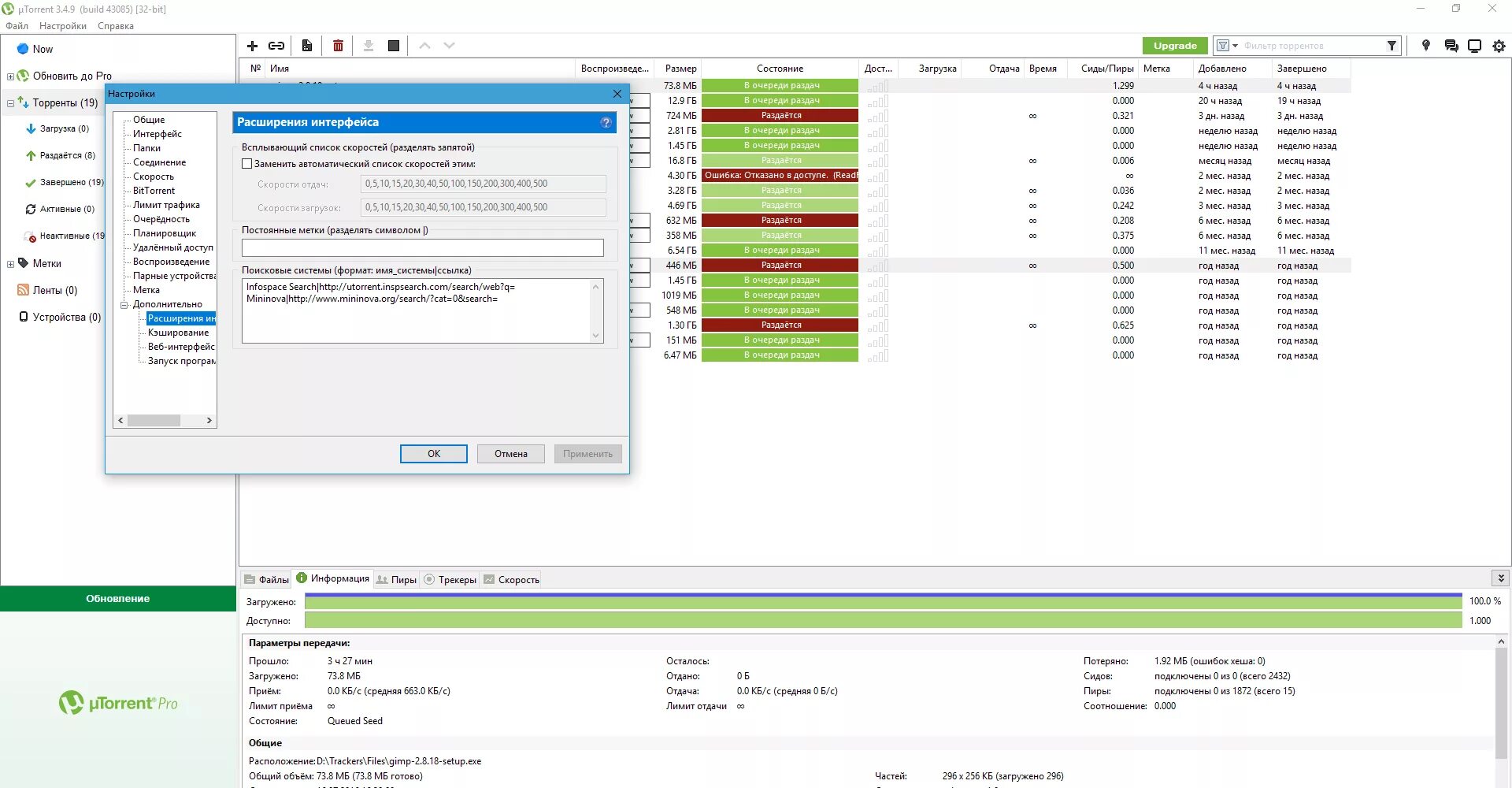Click the Completed checkmark icon in sidebar

coord(31,182)
